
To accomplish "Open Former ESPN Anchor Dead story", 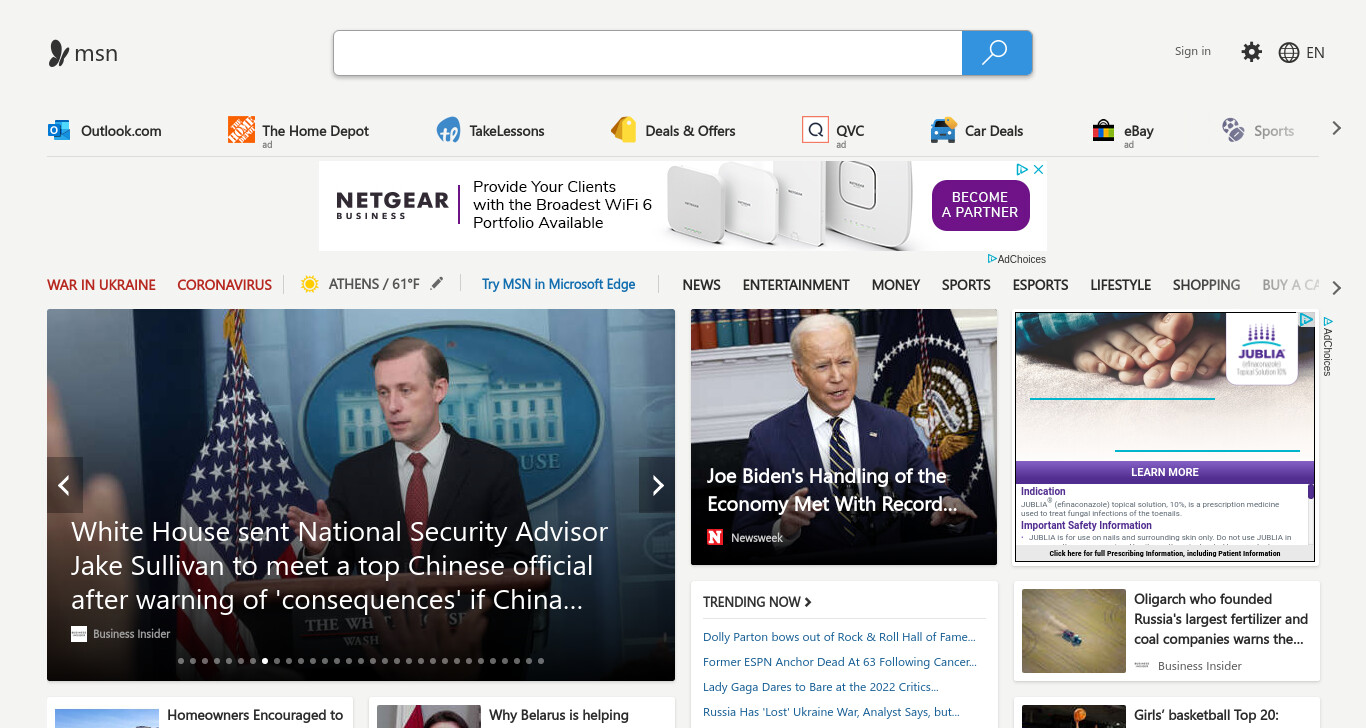I will coord(840,662).
